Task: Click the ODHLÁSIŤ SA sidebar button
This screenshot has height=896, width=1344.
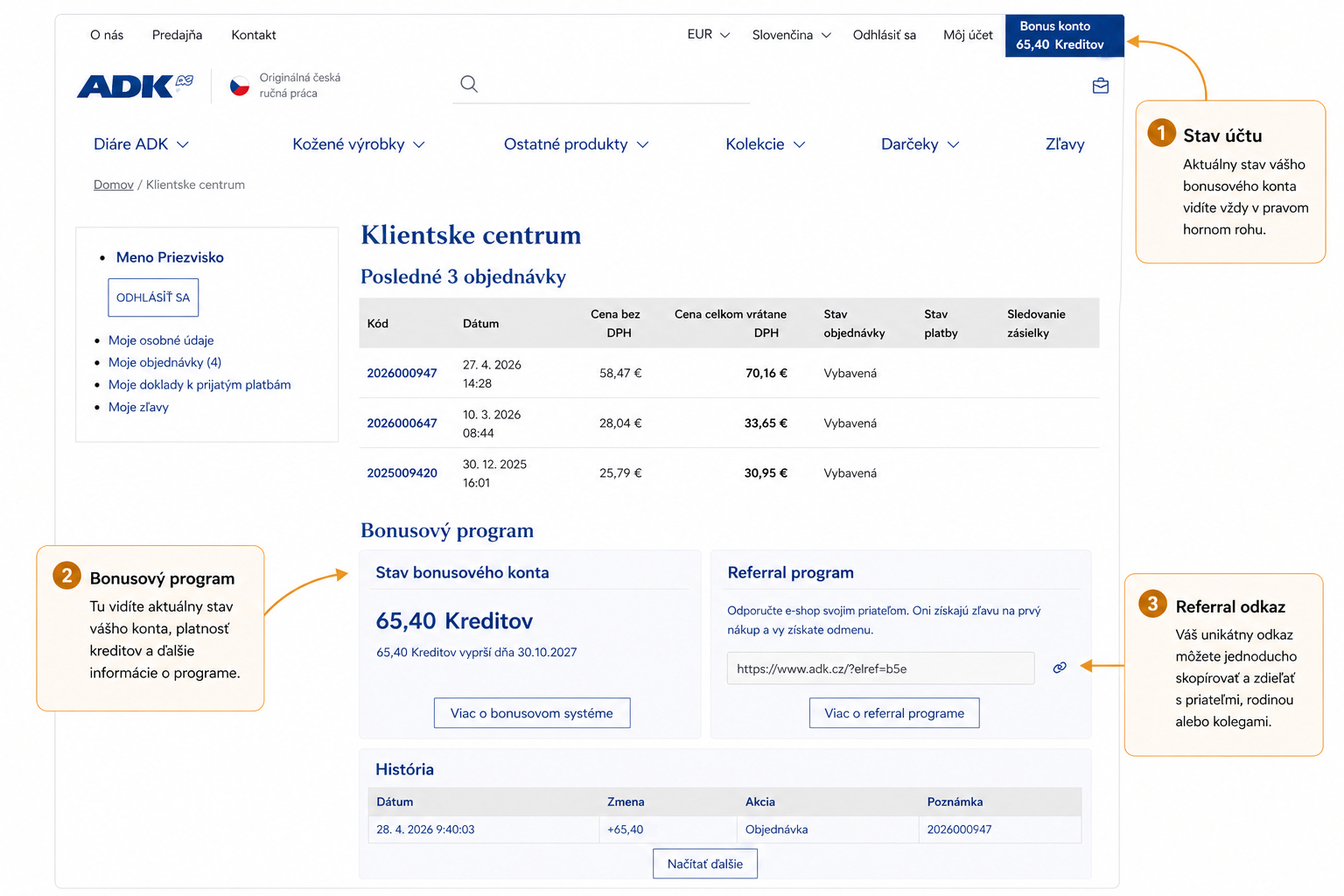Action: coord(153,297)
